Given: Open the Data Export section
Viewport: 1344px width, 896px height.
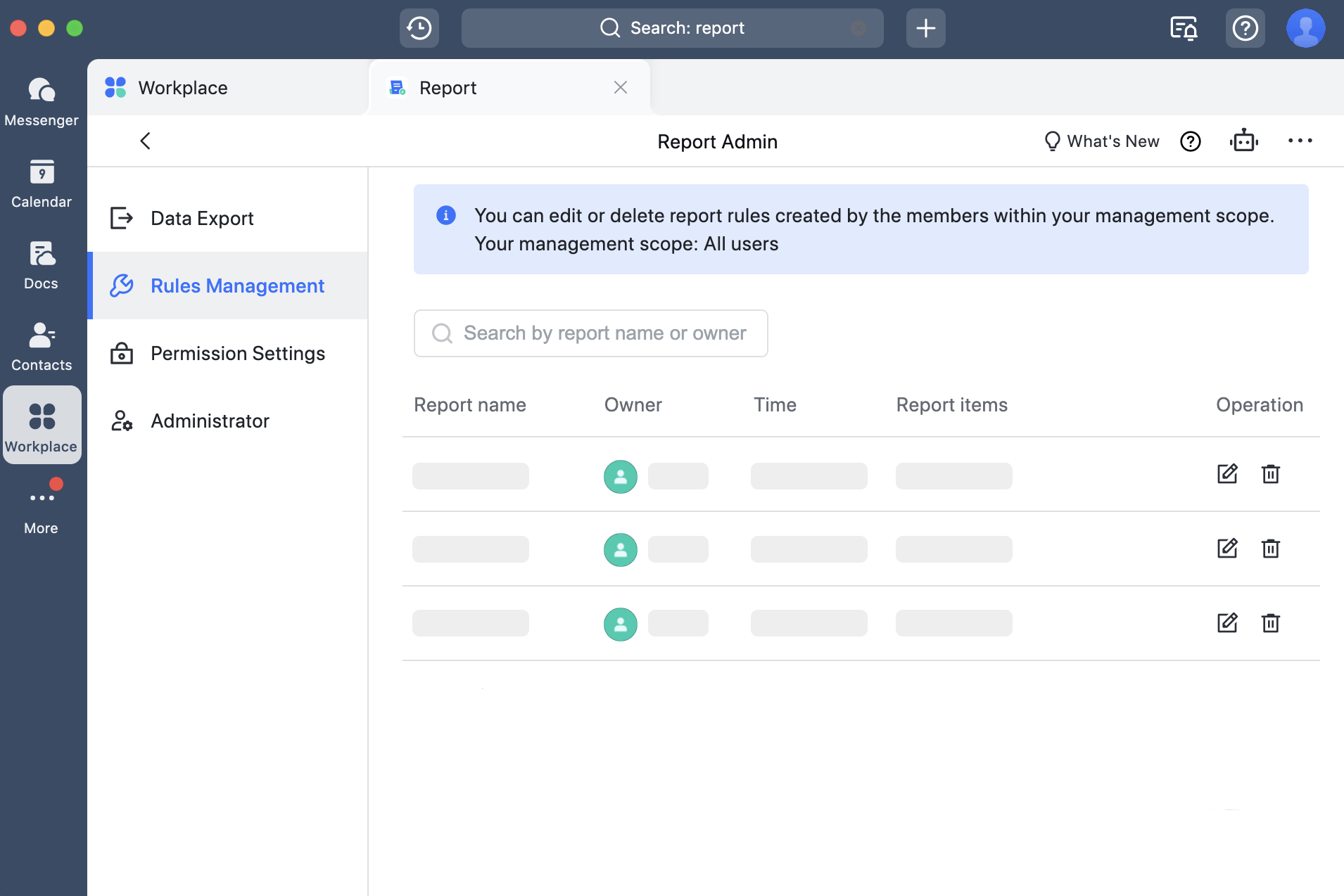Looking at the screenshot, I should click(x=202, y=218).
